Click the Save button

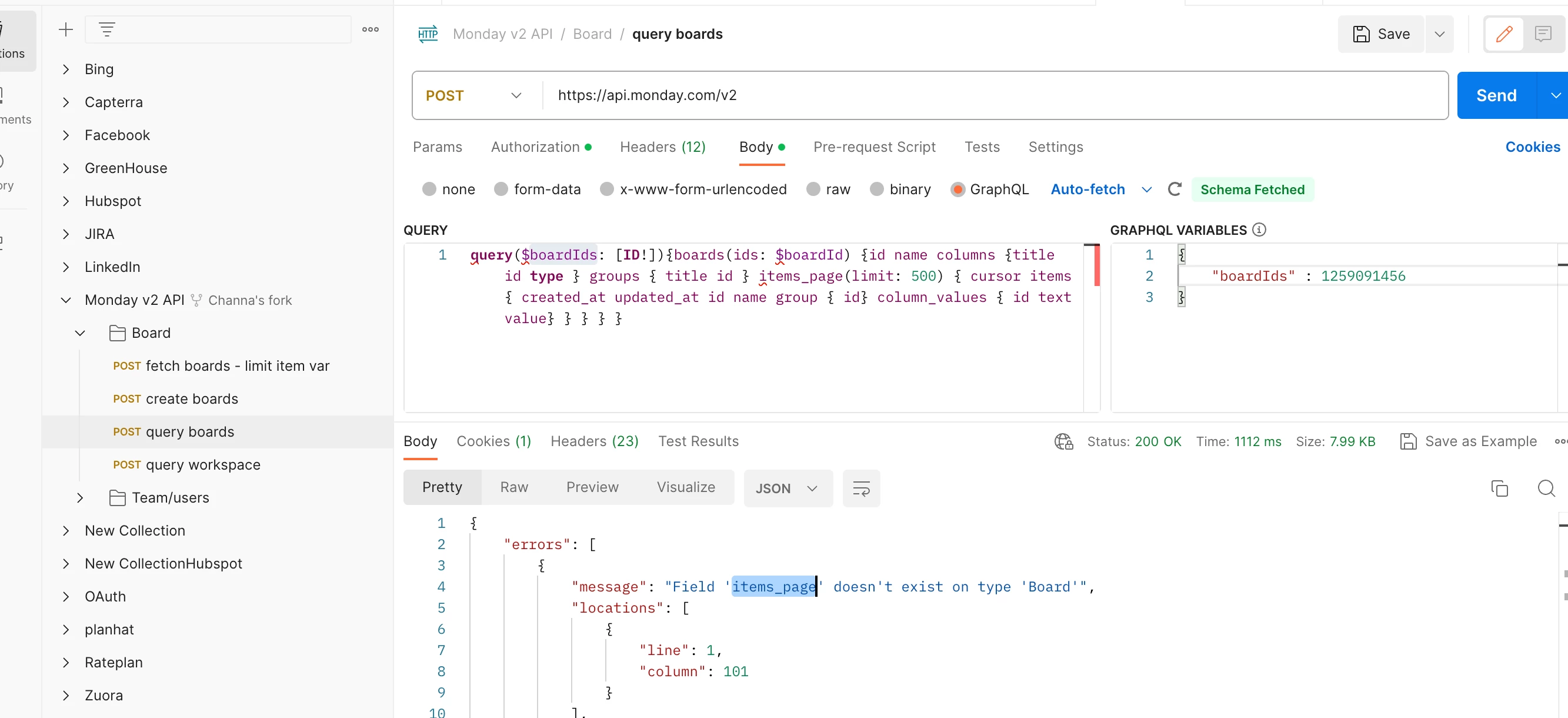pyautogui.click(x=1380, y=34)
